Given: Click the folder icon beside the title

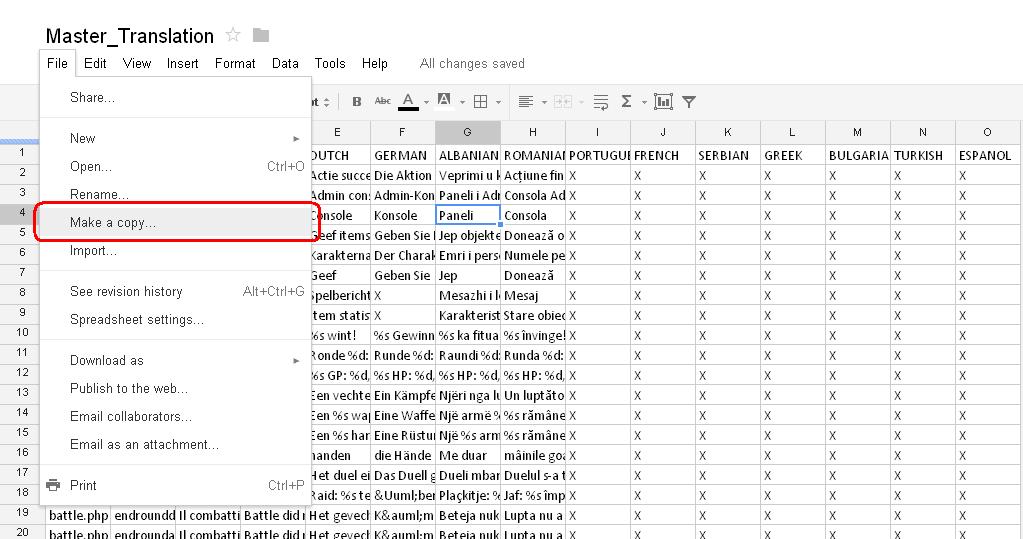Looking at the screenshot, I should [x=261, y=35].
